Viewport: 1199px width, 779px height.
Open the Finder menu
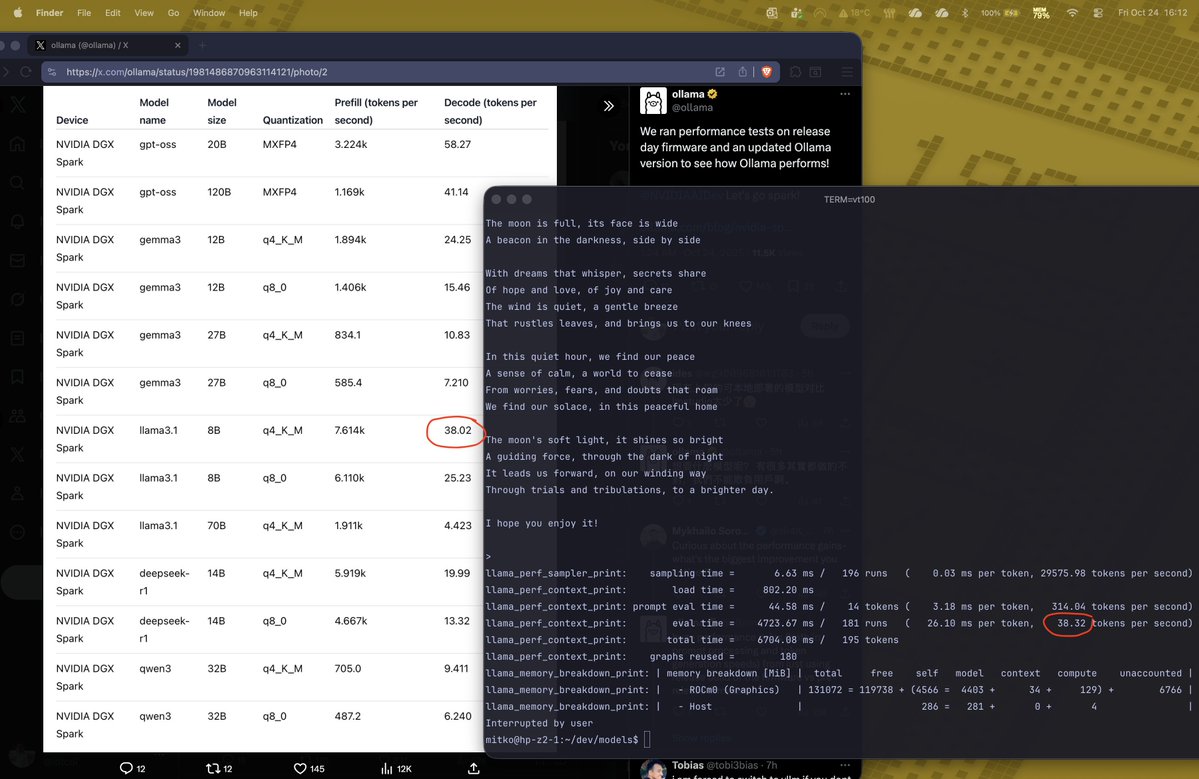pos(50,13)
